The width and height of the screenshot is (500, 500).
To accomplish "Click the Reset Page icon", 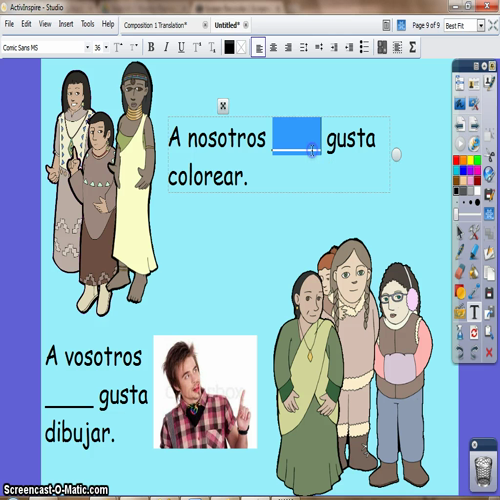I will click(474, 333).
